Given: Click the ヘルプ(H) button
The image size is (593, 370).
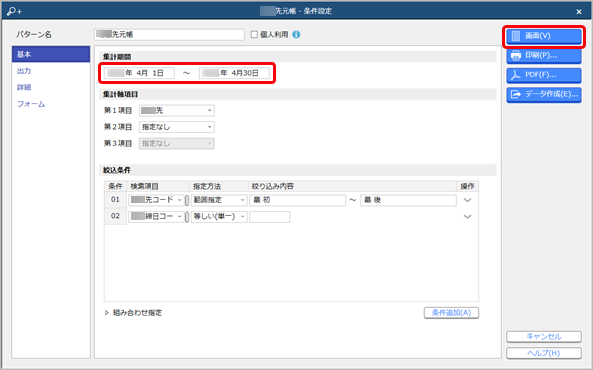Looking at the screenshot, I should pyautogui.click(x=544, y=353).
